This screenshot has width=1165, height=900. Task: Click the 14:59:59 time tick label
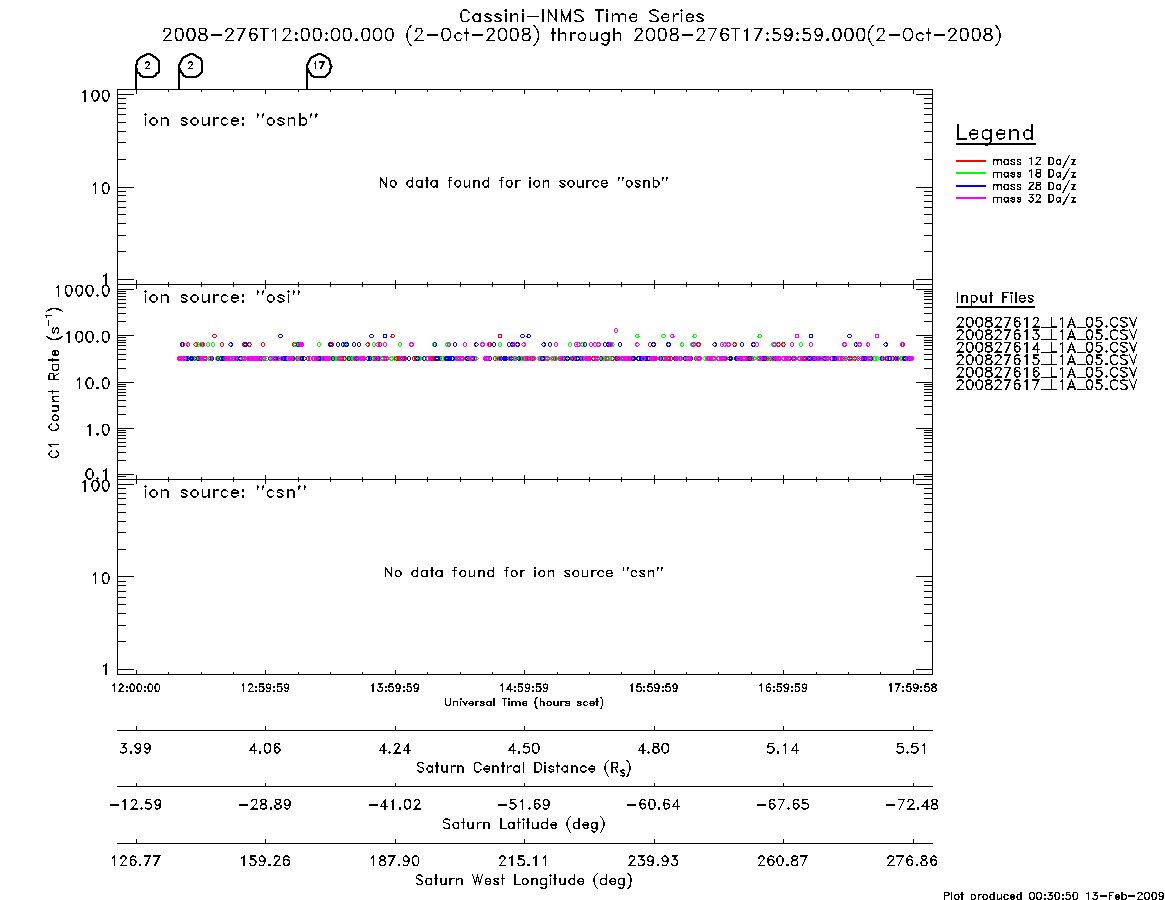click(524, 688)
